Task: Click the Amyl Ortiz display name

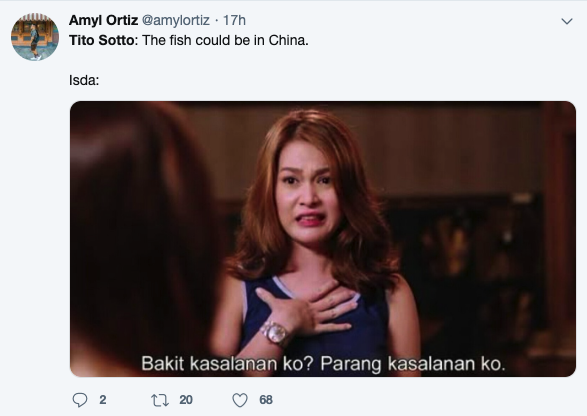Action: [x=103, y=20]
